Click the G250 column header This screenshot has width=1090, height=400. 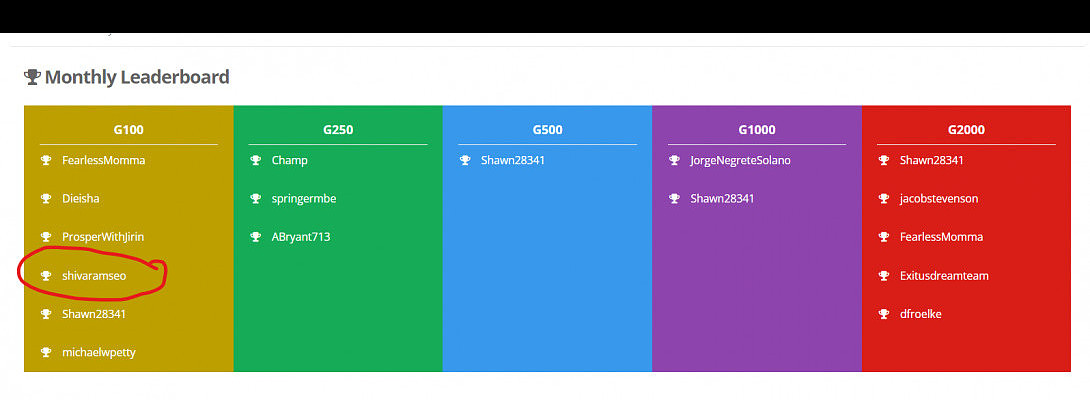click(x=338, y=130)
